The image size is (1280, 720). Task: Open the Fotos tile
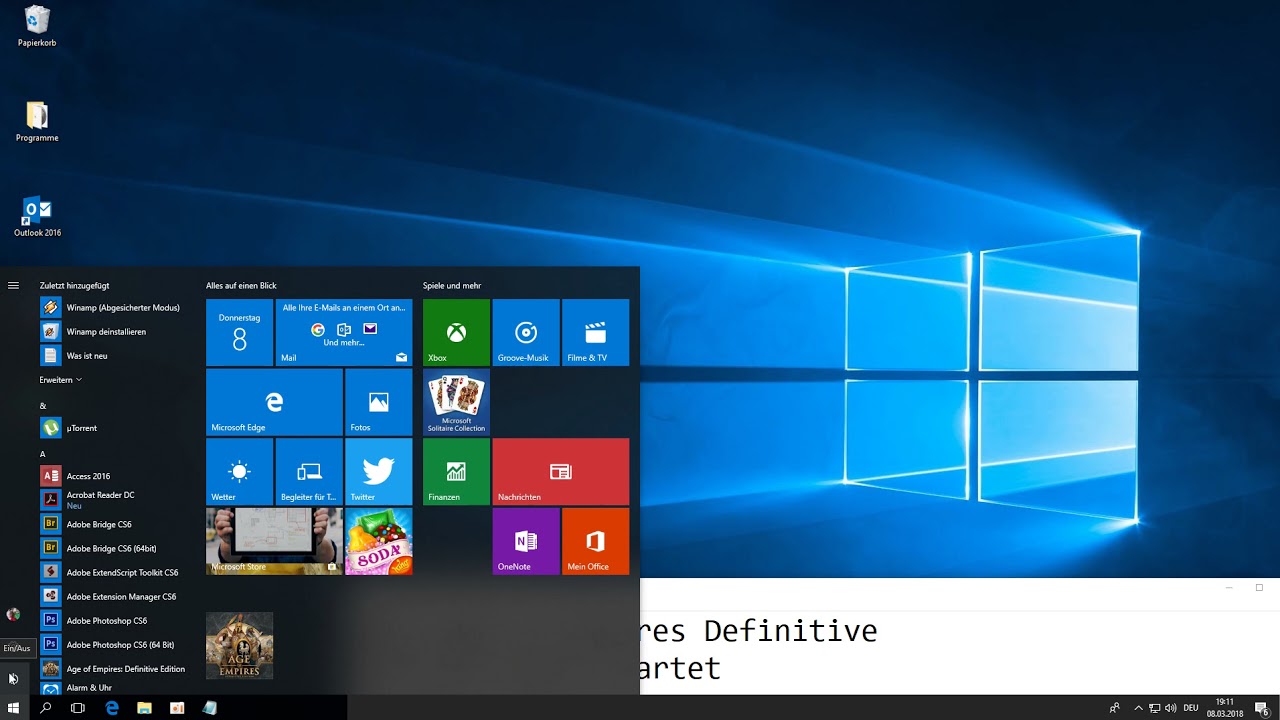pos(378,402)
